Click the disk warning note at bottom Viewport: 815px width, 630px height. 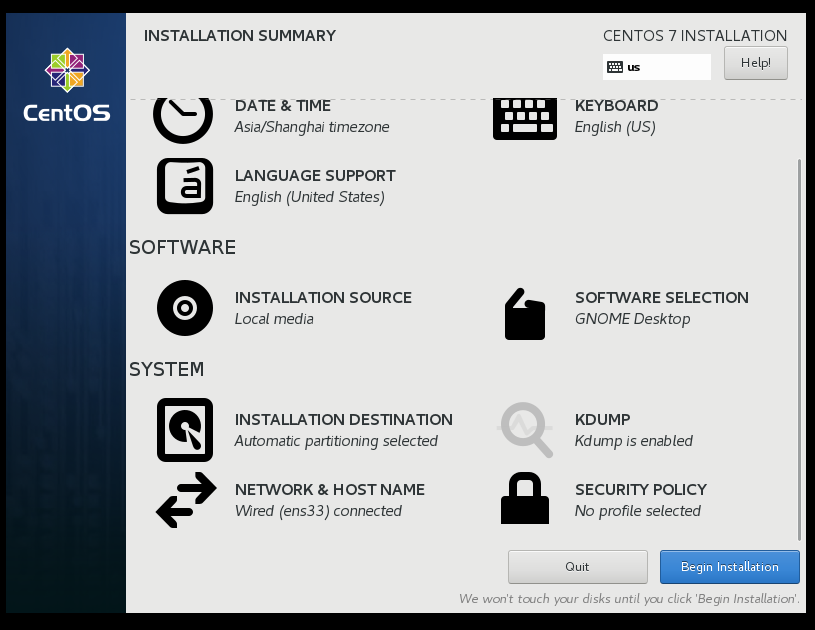(629, 599)
